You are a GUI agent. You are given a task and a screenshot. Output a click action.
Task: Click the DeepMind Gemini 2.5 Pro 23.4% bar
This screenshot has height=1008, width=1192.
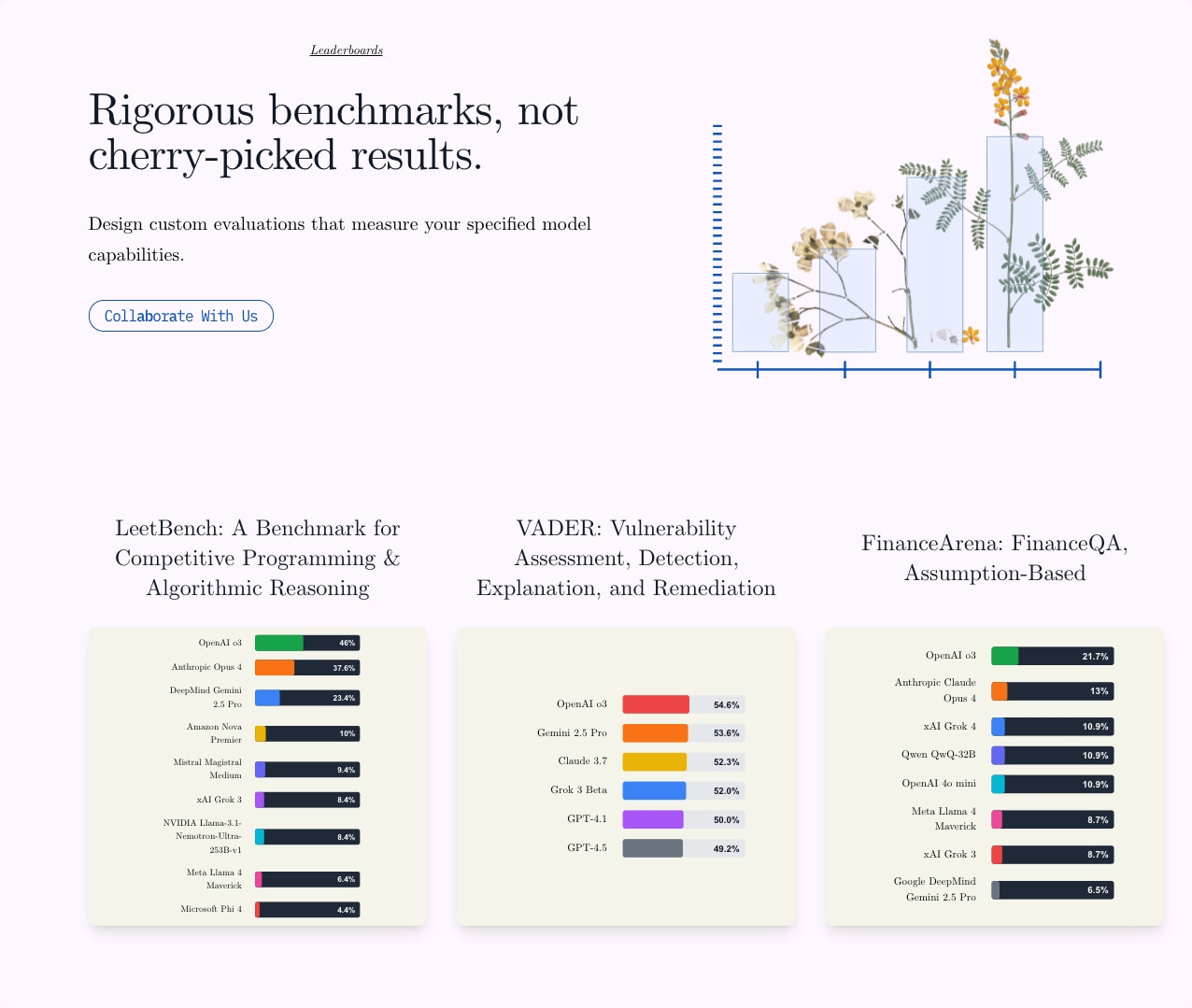pyautogui.click(x=307, y=698)
